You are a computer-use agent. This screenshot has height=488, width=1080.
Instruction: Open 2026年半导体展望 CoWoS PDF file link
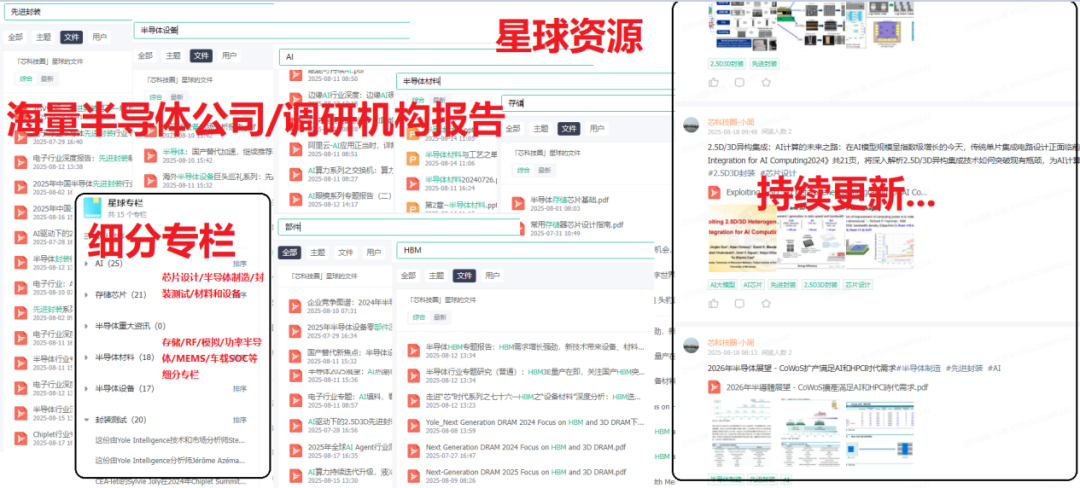827,388
